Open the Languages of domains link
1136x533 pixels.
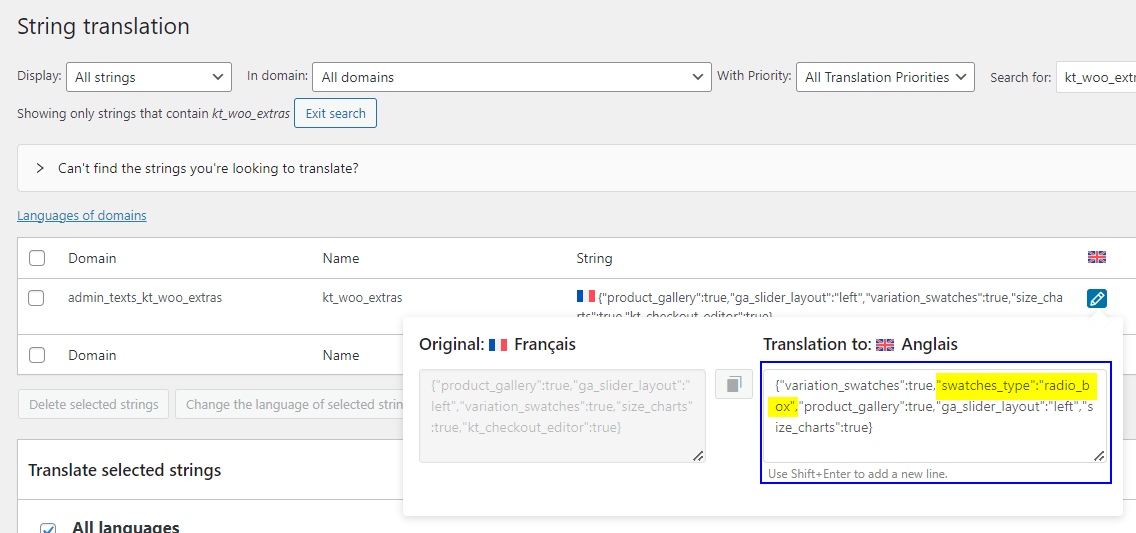pyautogui.click(x=82, y=216)
